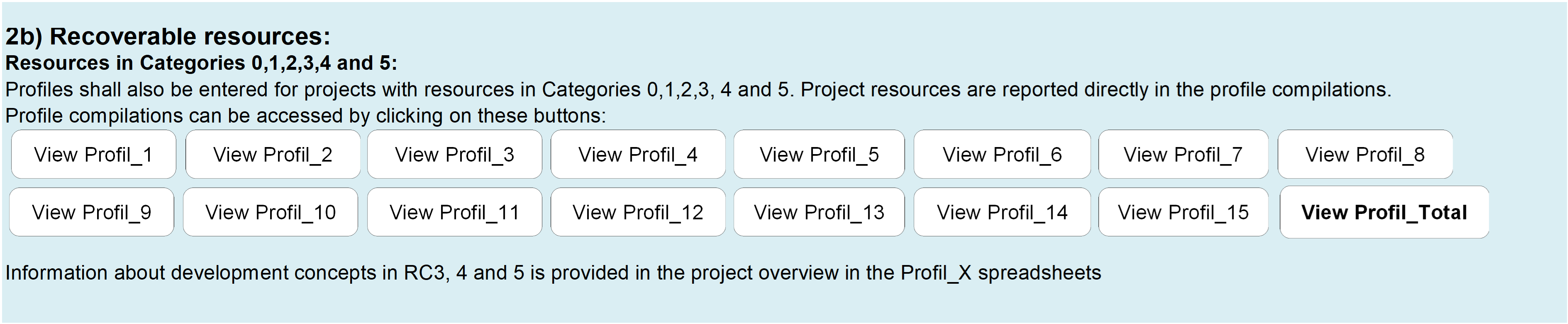This screenshot has height=324, width=1568.
Task: Click View Profil_6
Action: click(1002, 154)
